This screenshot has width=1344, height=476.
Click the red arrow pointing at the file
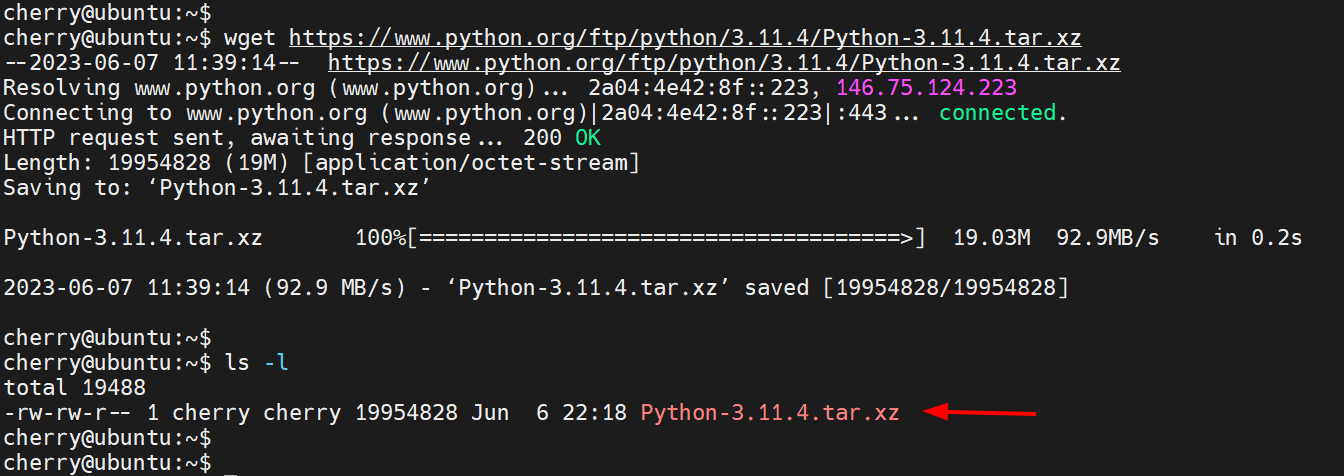pyautogui.click(x=981, y=411)
